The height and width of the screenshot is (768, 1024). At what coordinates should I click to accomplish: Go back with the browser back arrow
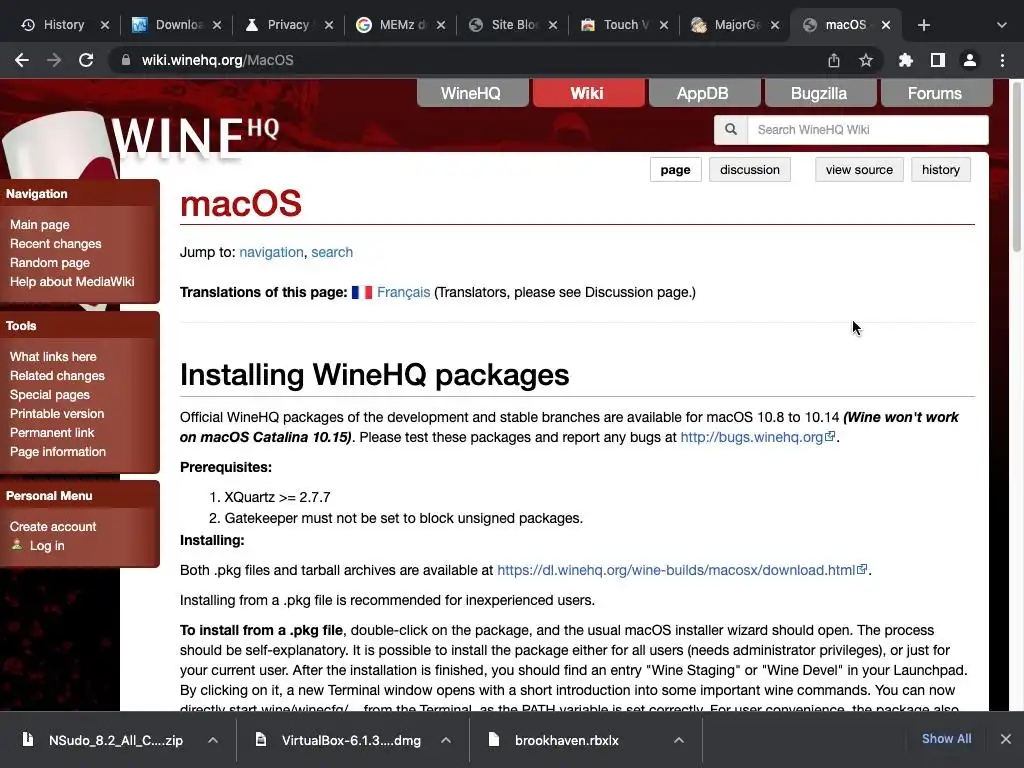pyautogui.click(x=22, y=60)
